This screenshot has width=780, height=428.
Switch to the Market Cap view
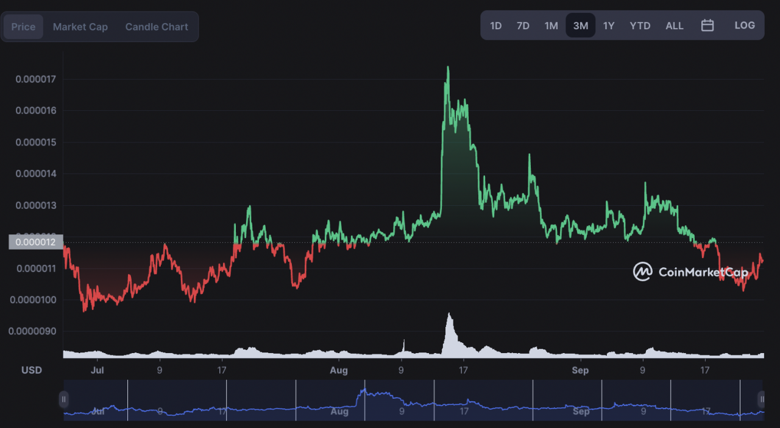(x=80, y=27)
